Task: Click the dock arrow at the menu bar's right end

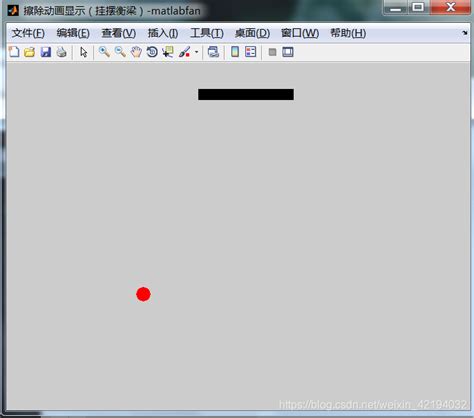Action: tap(465, 33)
